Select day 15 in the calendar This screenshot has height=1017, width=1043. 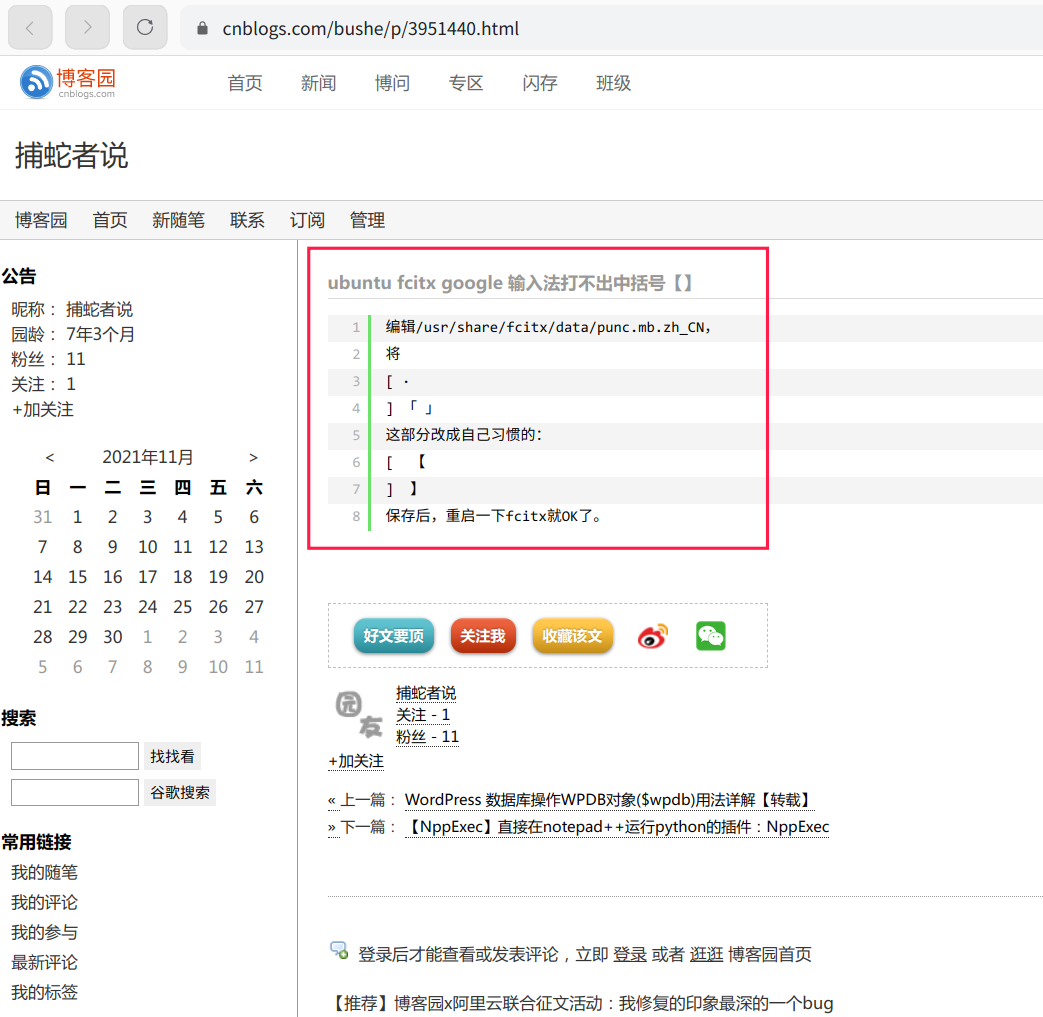coord(77,577)
